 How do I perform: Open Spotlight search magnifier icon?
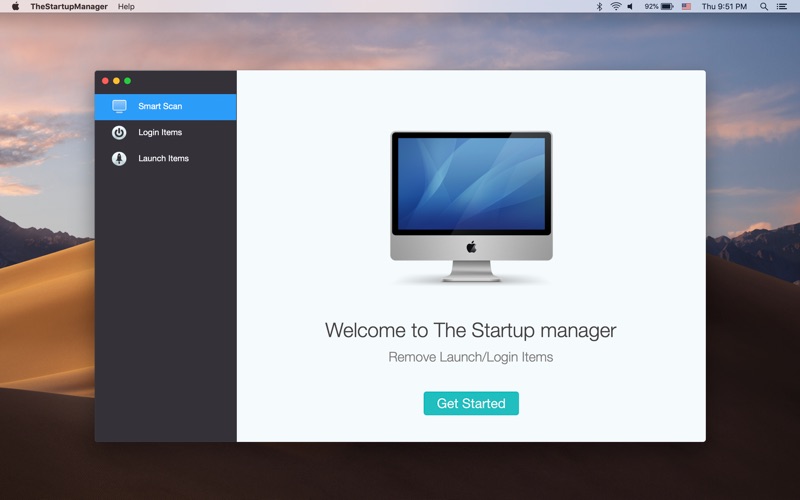(x=764, y=7)
